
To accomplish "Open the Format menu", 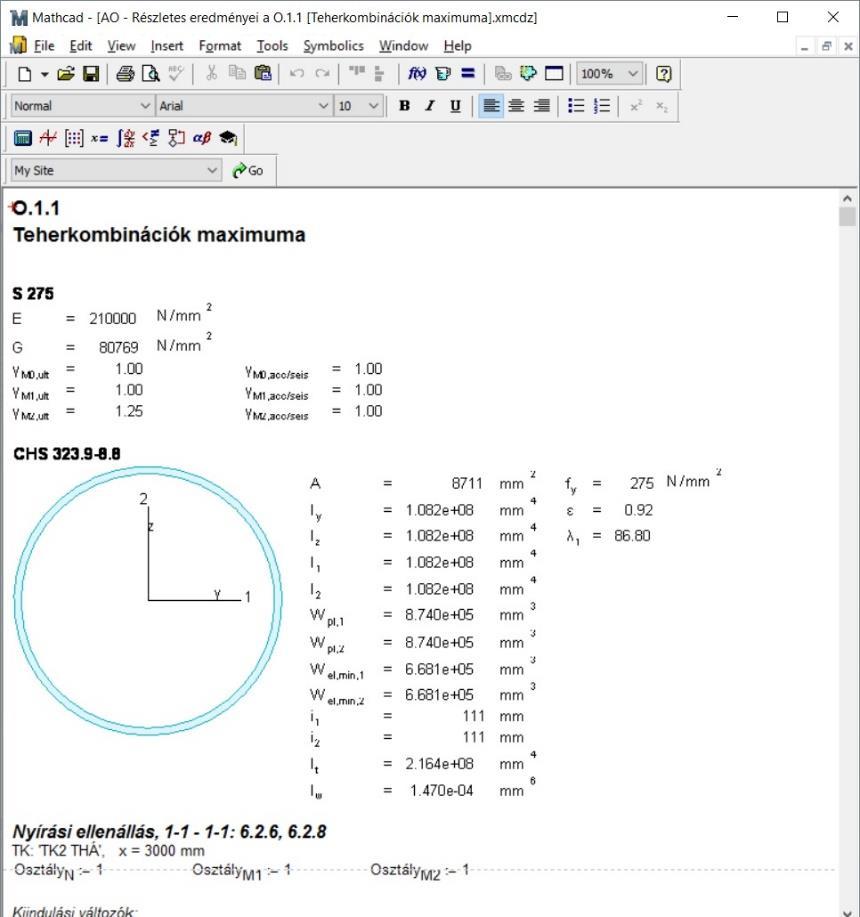I will click(220, 46).
